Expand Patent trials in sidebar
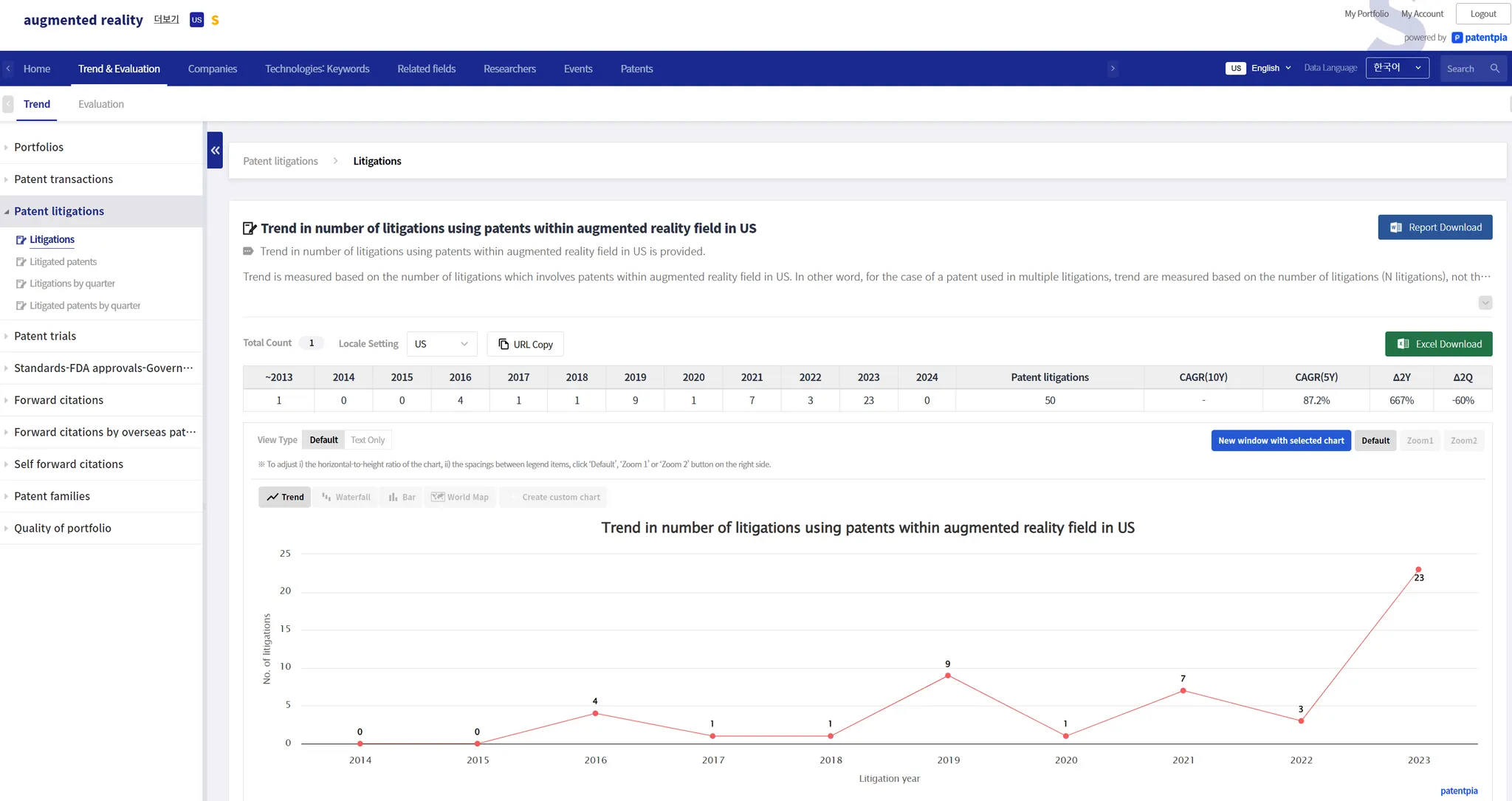 point(45,336)
